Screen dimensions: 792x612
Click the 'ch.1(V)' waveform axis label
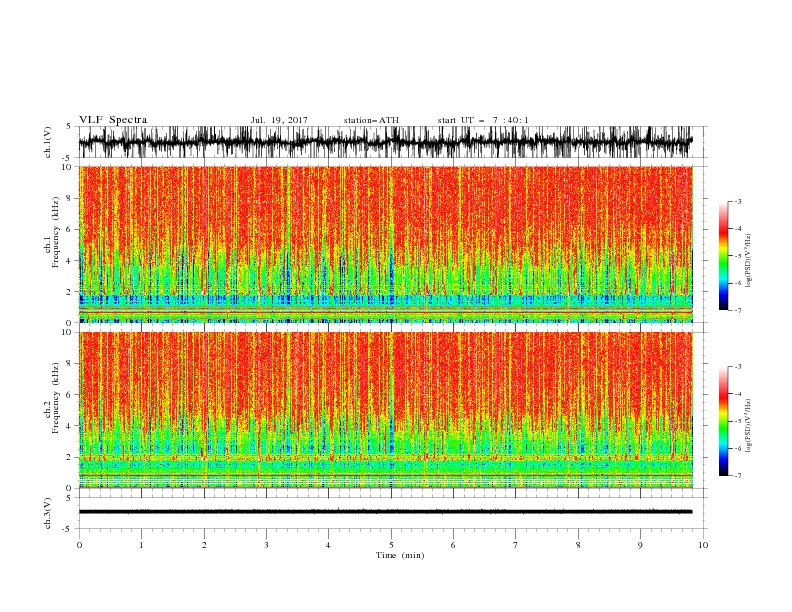click(x=48, y=142)
